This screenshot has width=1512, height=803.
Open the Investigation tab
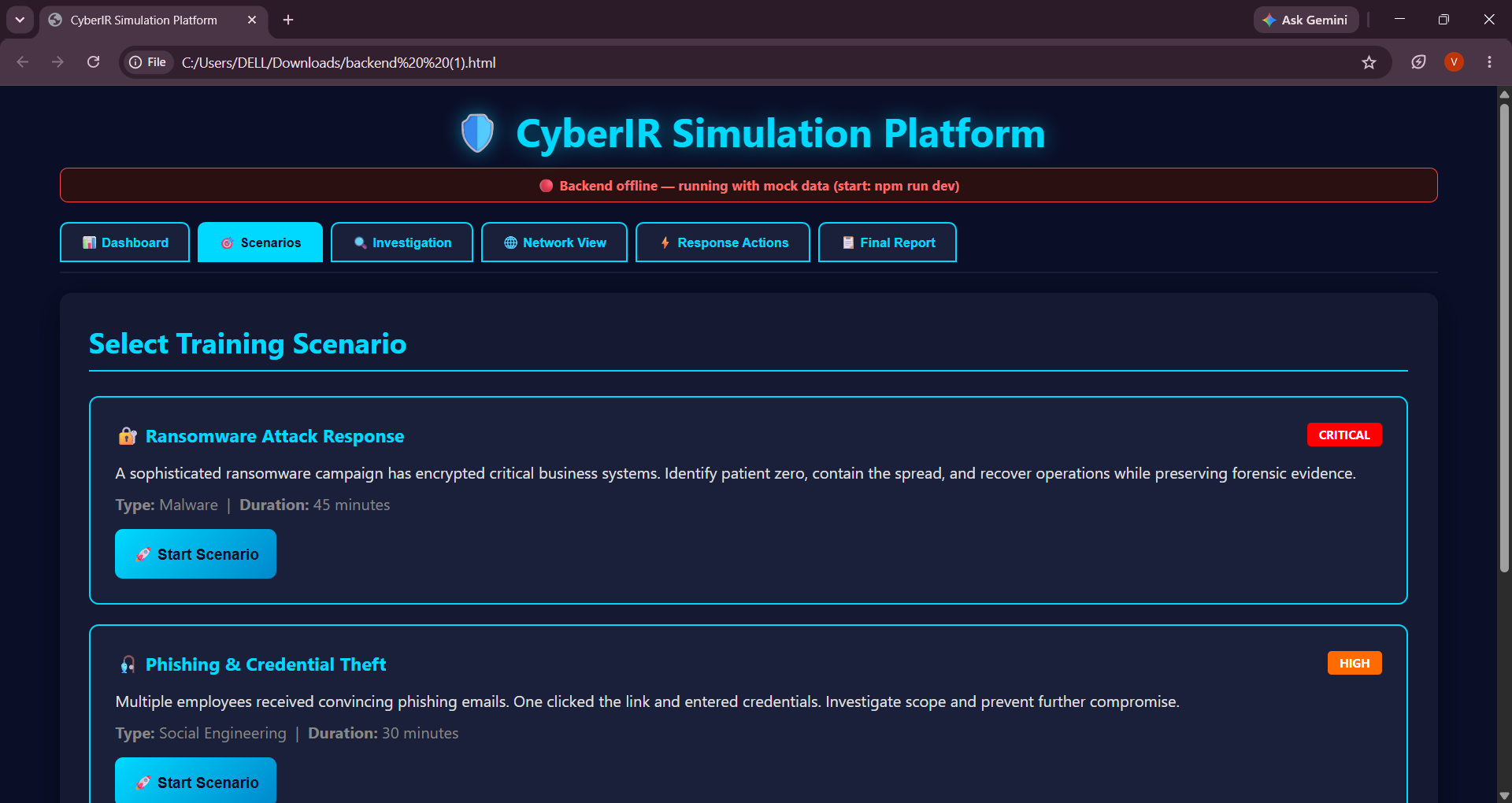point(402,242)
